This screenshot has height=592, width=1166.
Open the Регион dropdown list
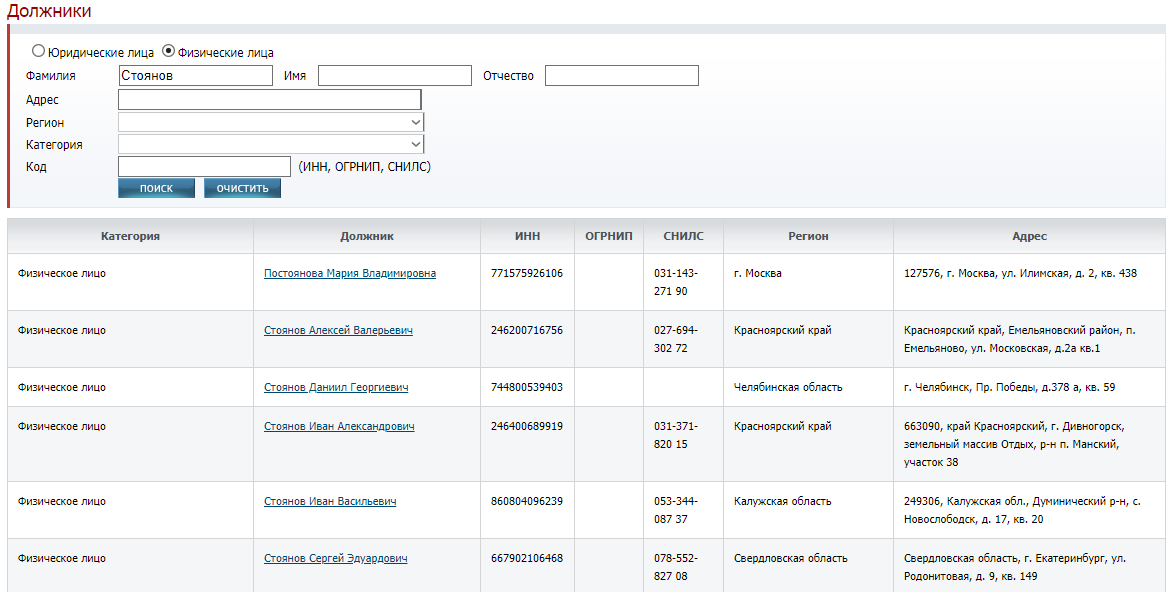pos(270,122)
